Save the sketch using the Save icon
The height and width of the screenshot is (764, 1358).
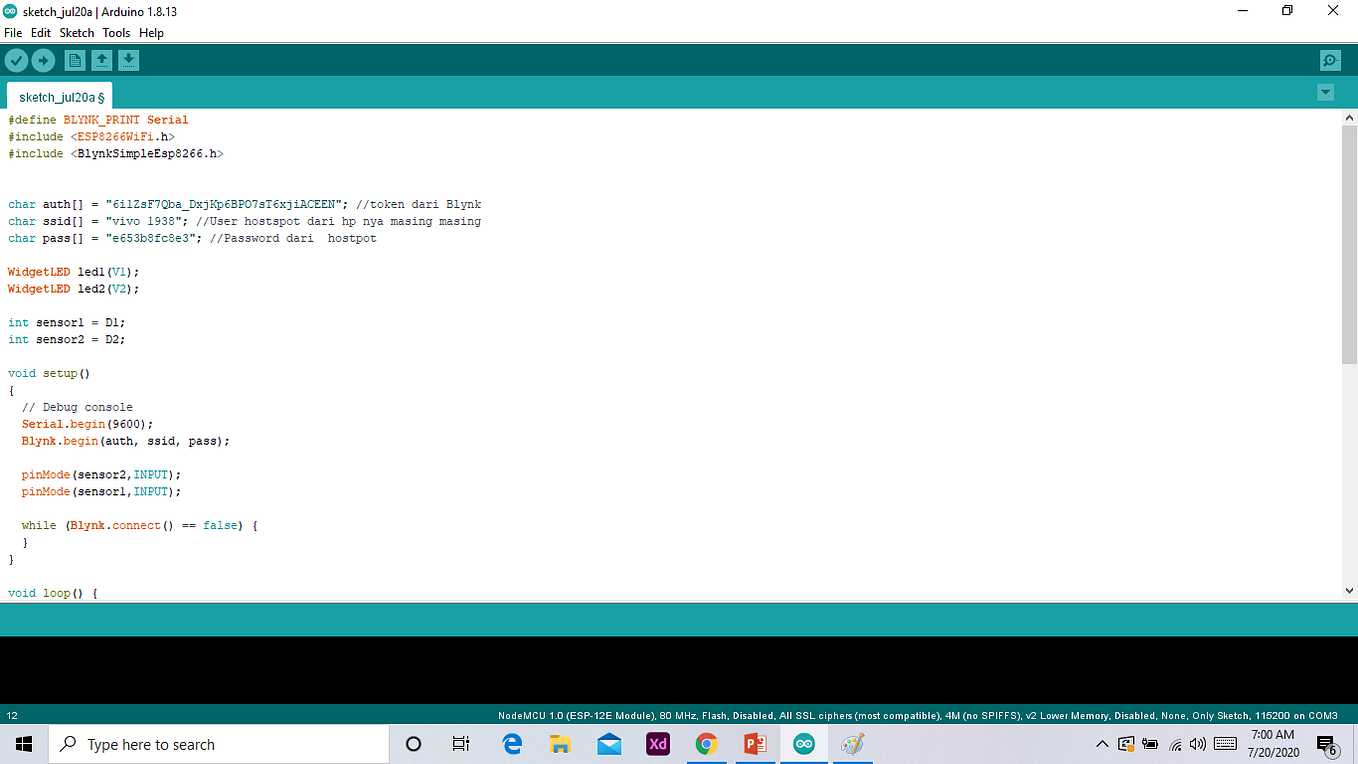point(128,60)
